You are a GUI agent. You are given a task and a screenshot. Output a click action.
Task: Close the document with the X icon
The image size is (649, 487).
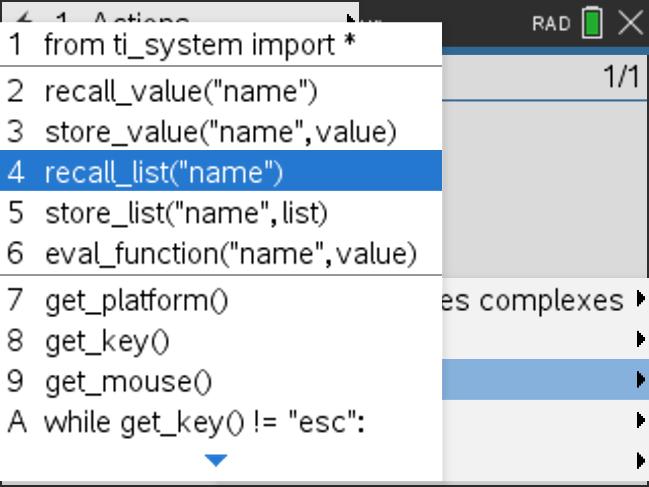(x=630, y=22)
